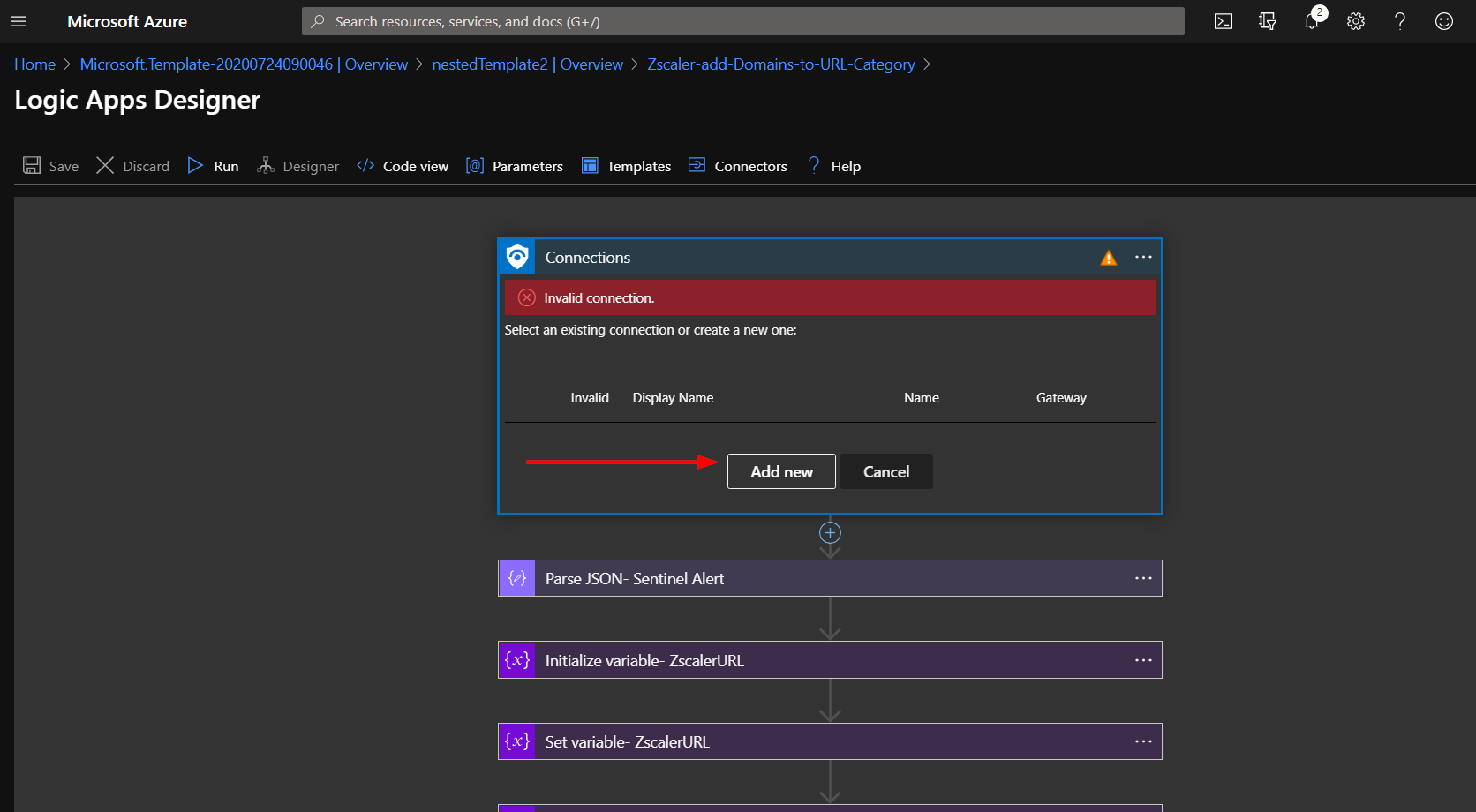The width and height of the screenshot is (1476, 812).
Task: Open Cloud Shell from the top bar
Action: pyautogui.click(x=1224, y=21)
